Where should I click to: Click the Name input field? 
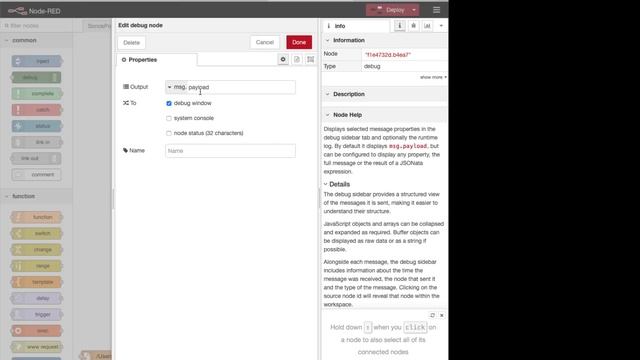tap(230, 151)
